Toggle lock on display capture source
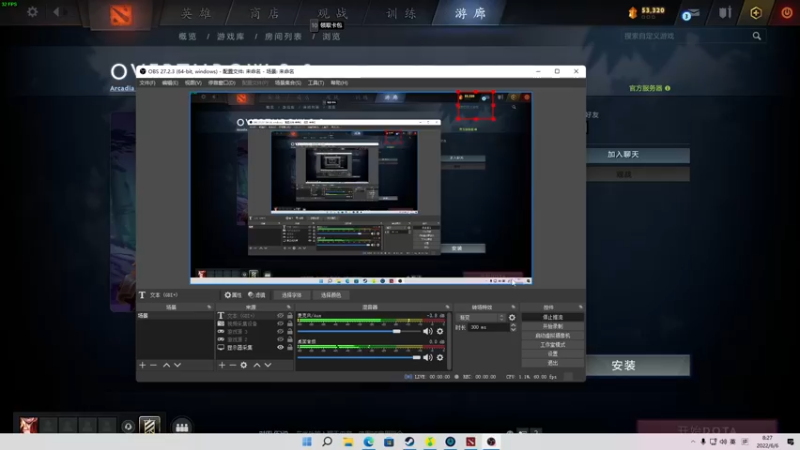The image size is (800, 450). click(x=290, y=347)
